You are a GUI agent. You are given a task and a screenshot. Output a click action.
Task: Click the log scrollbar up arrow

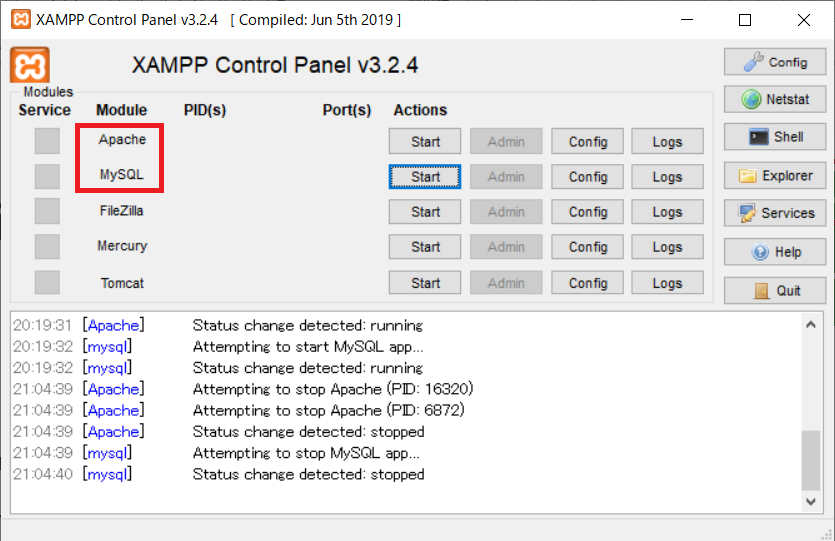pyautogui.click(x=811, y=324)
